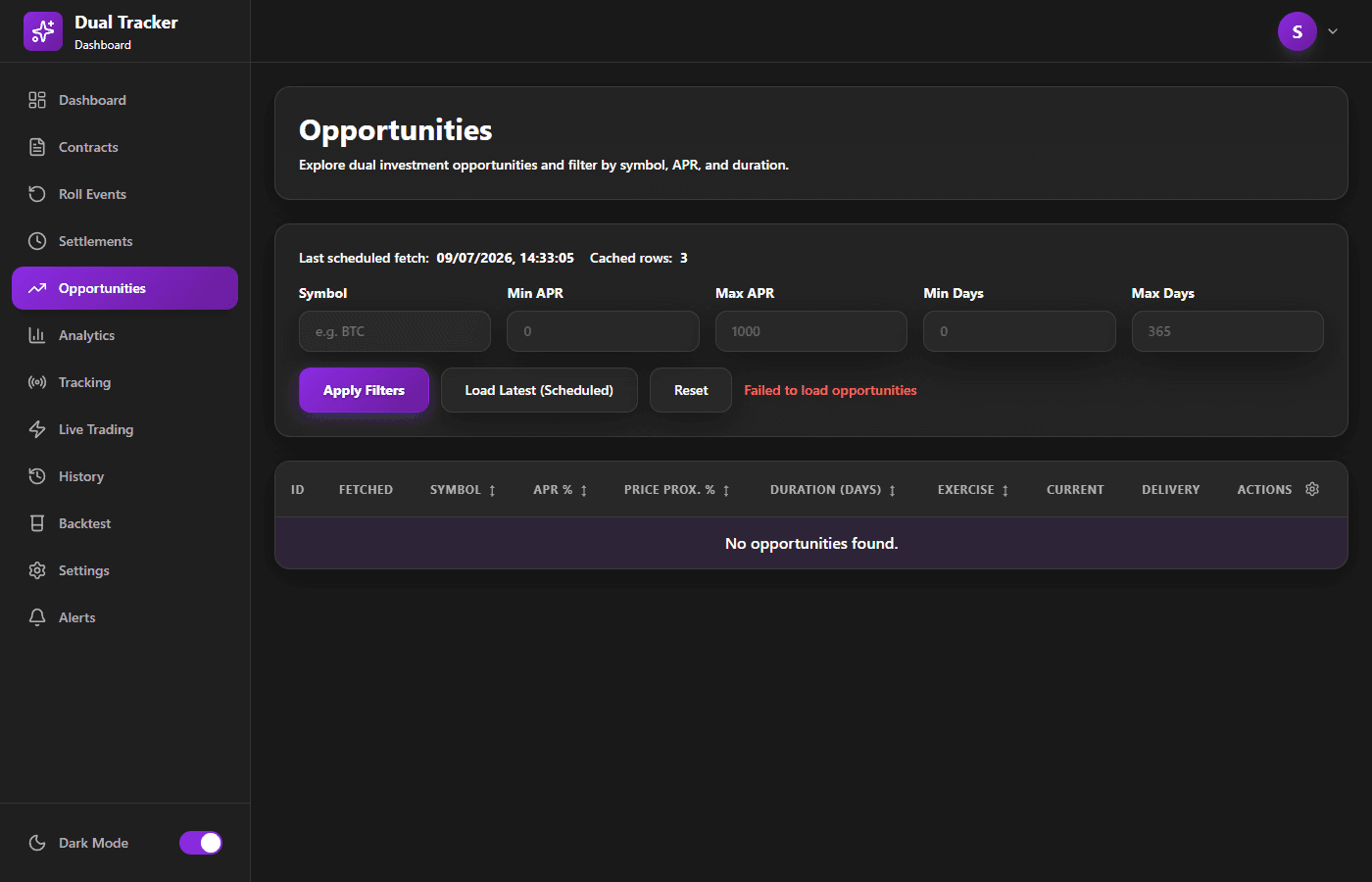Open the Backtest page
The width and height of the screenshot is (1372, 882).
coord(124,523)
